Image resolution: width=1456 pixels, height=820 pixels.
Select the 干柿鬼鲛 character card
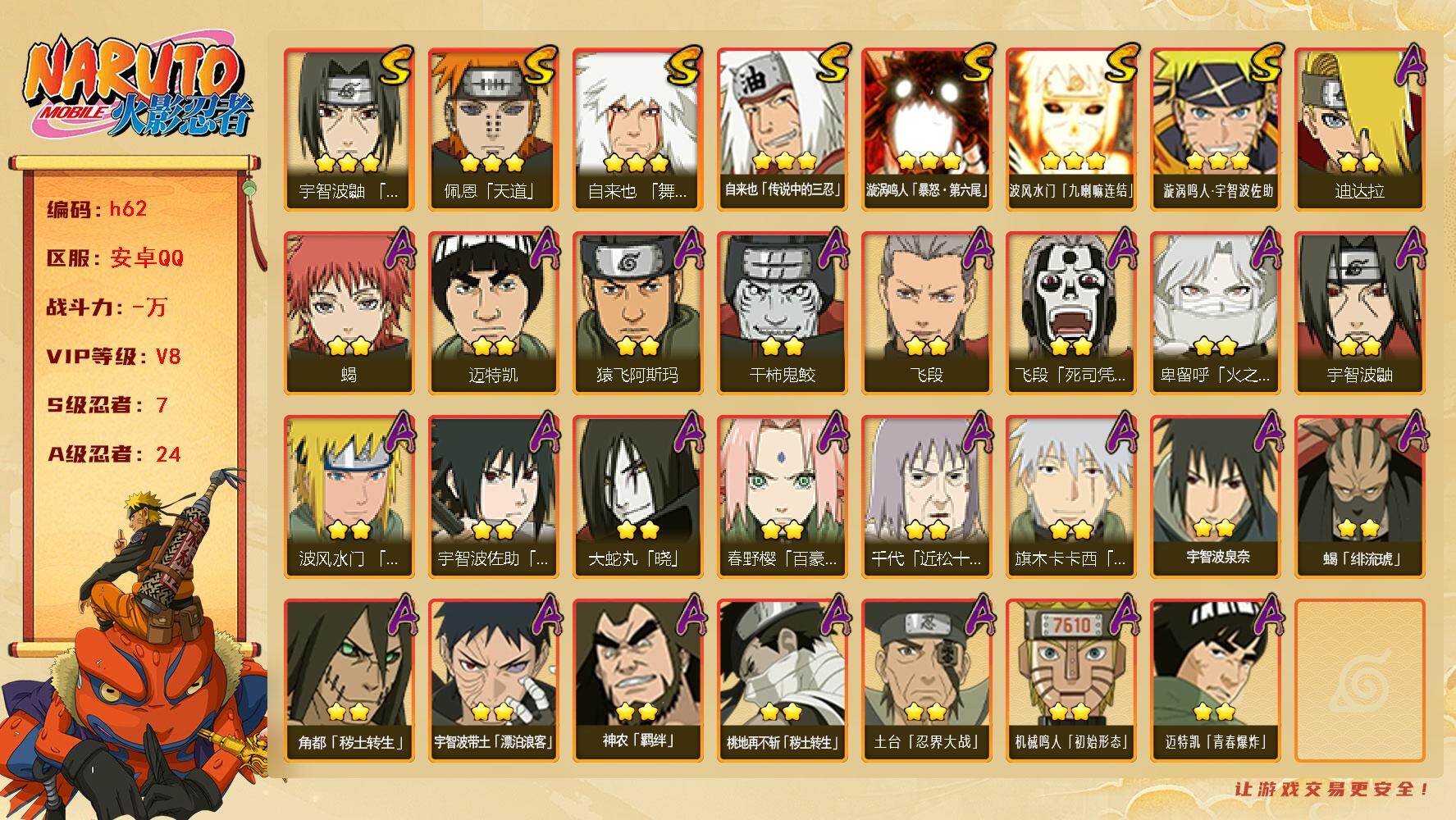pos(782,313)
